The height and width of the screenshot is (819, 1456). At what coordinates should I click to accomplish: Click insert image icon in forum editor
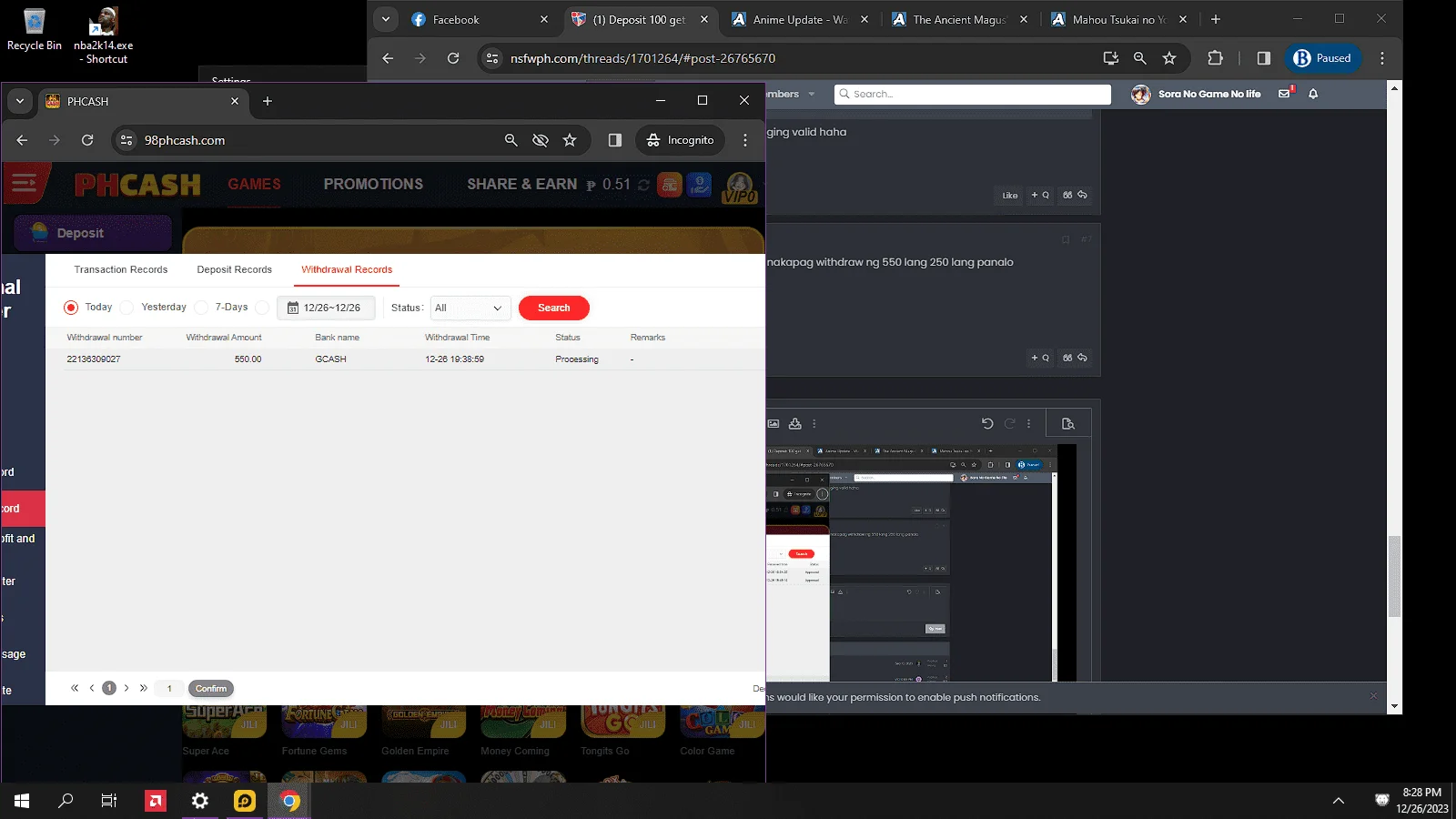tap(773, 423)
